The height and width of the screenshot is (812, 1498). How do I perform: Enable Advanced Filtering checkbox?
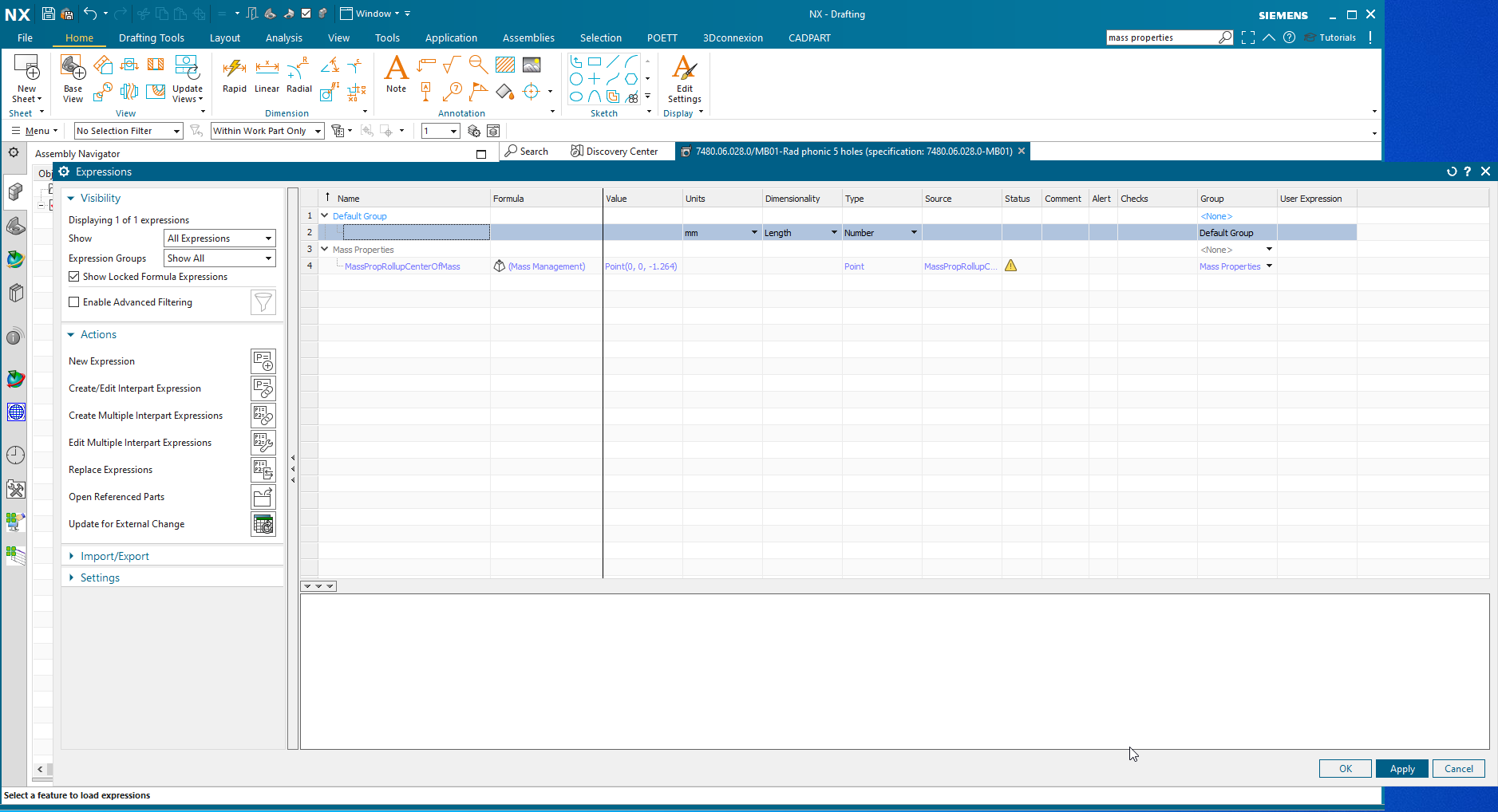tap(74, 302)
